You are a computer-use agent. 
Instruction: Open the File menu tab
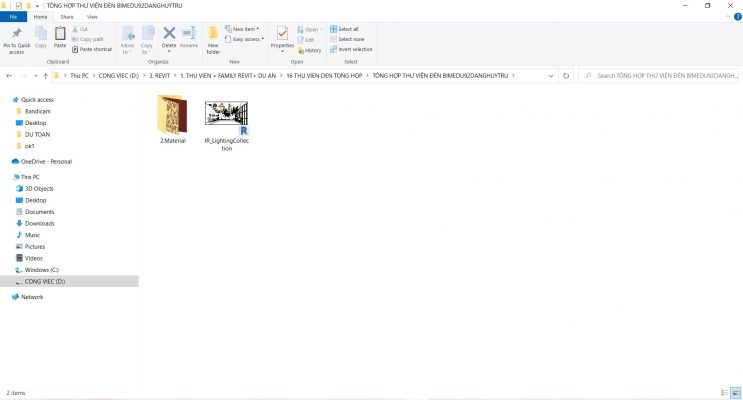coord(13,17)
